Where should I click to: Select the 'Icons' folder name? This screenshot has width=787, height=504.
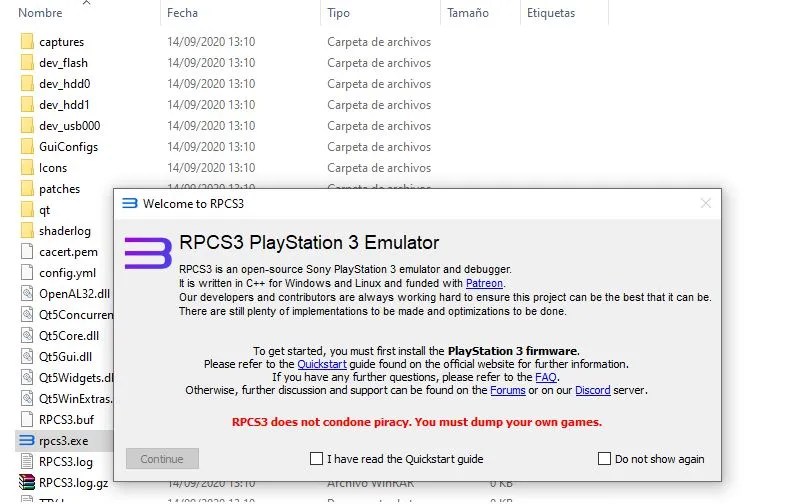coord(53,168)
